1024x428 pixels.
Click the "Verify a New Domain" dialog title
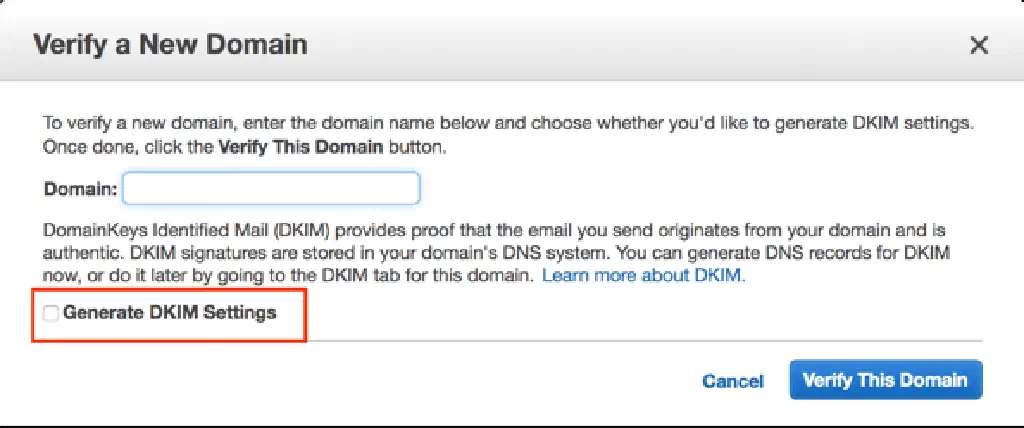pos(170,45)
